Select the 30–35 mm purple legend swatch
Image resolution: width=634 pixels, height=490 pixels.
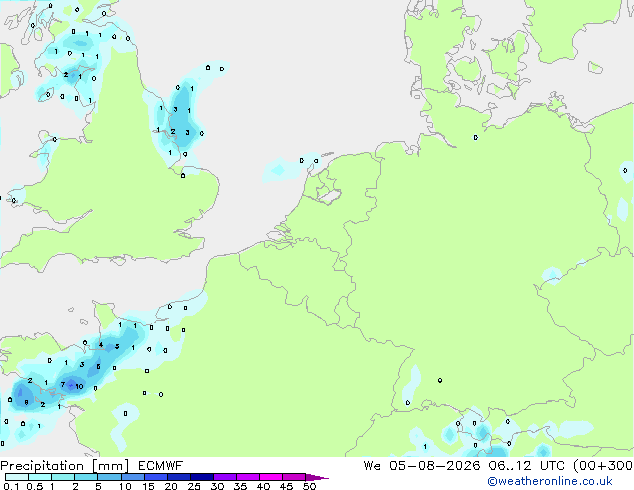[224, 477]
